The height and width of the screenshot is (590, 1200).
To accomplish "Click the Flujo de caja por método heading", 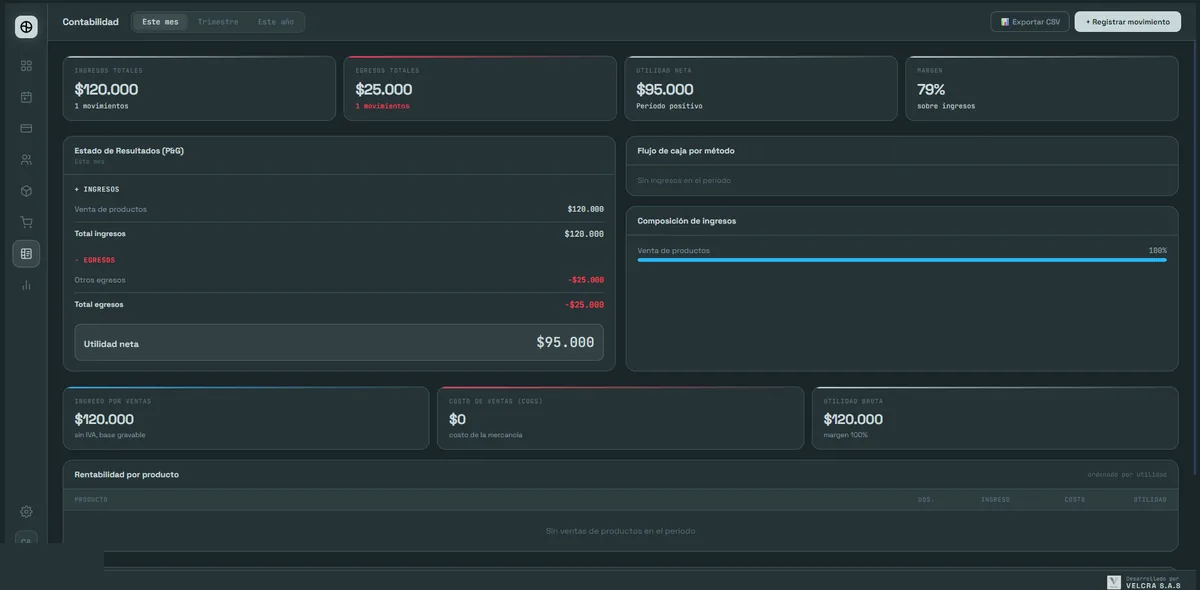I will 686,151.
